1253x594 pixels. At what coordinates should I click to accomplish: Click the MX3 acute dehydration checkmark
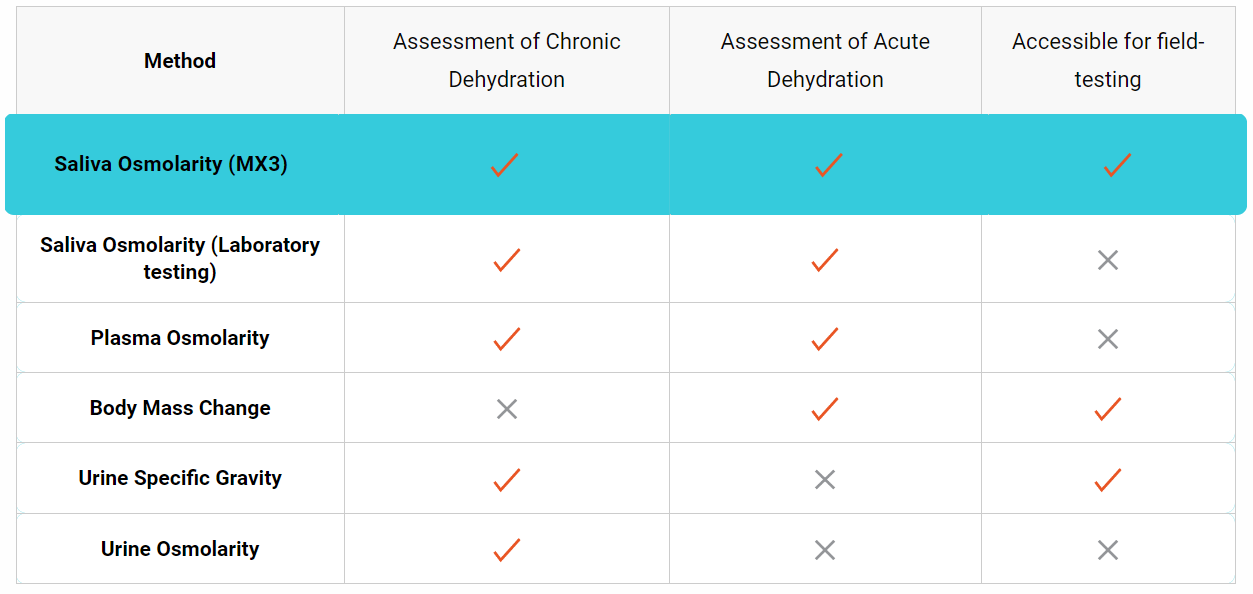click(828, 165)
